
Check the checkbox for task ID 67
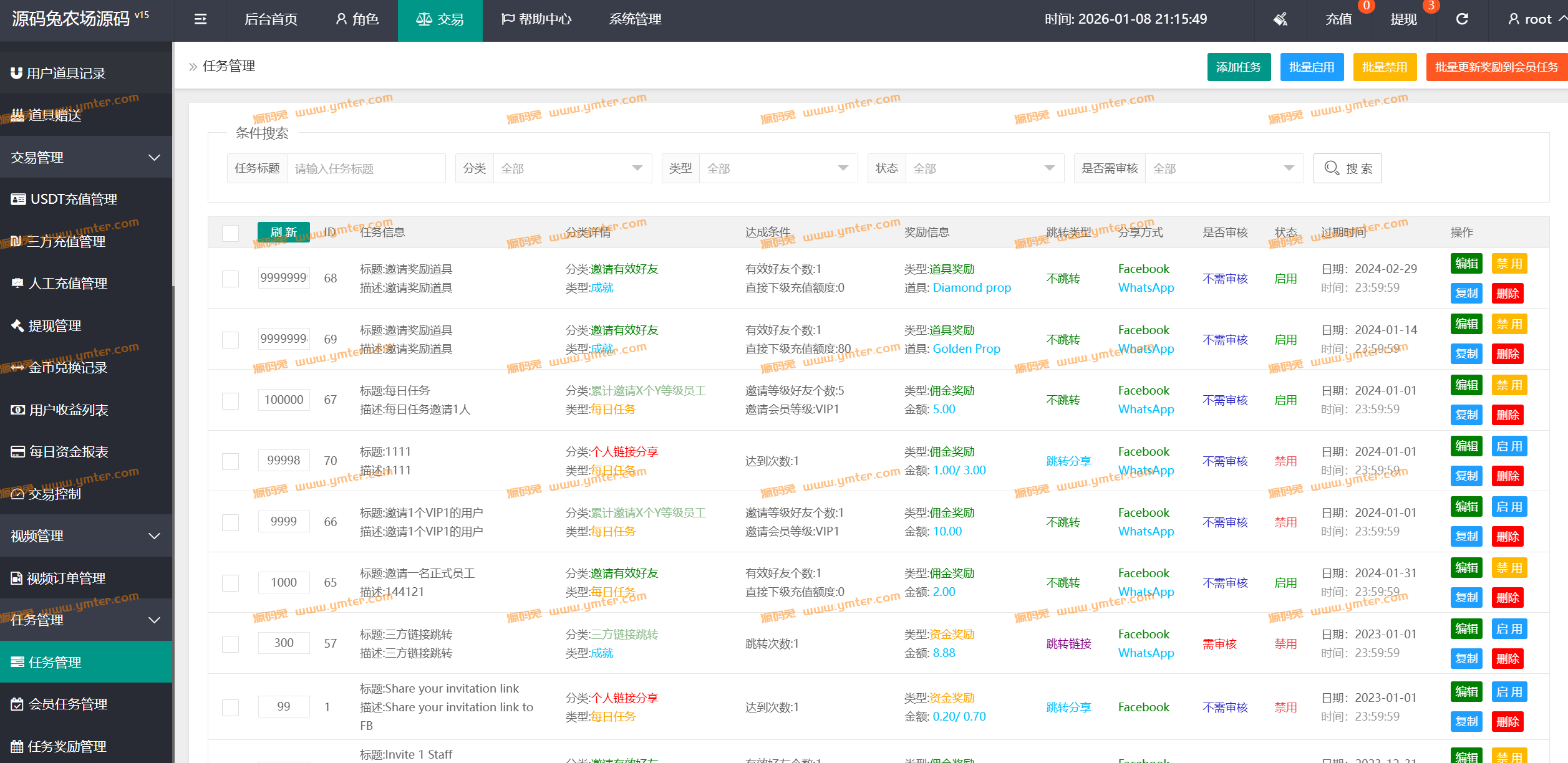(x=231, y=400)
